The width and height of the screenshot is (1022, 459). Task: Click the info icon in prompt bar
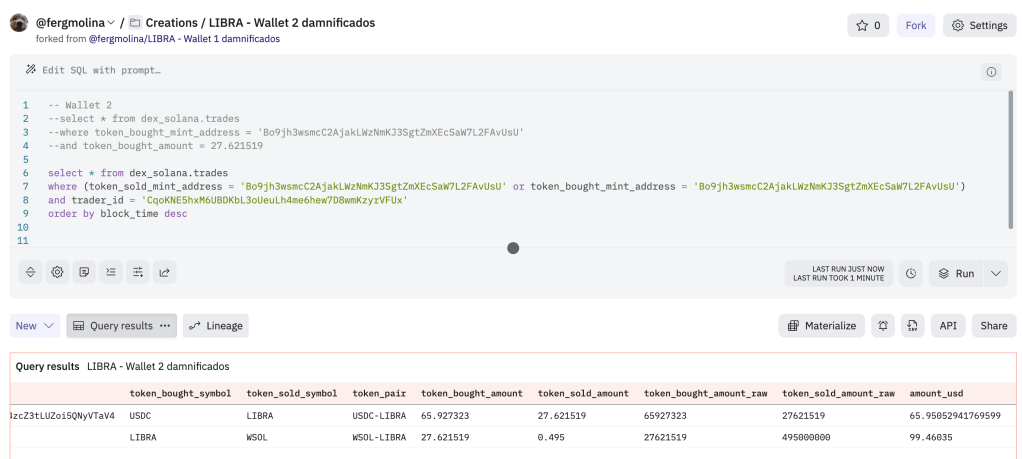point(991,71)
